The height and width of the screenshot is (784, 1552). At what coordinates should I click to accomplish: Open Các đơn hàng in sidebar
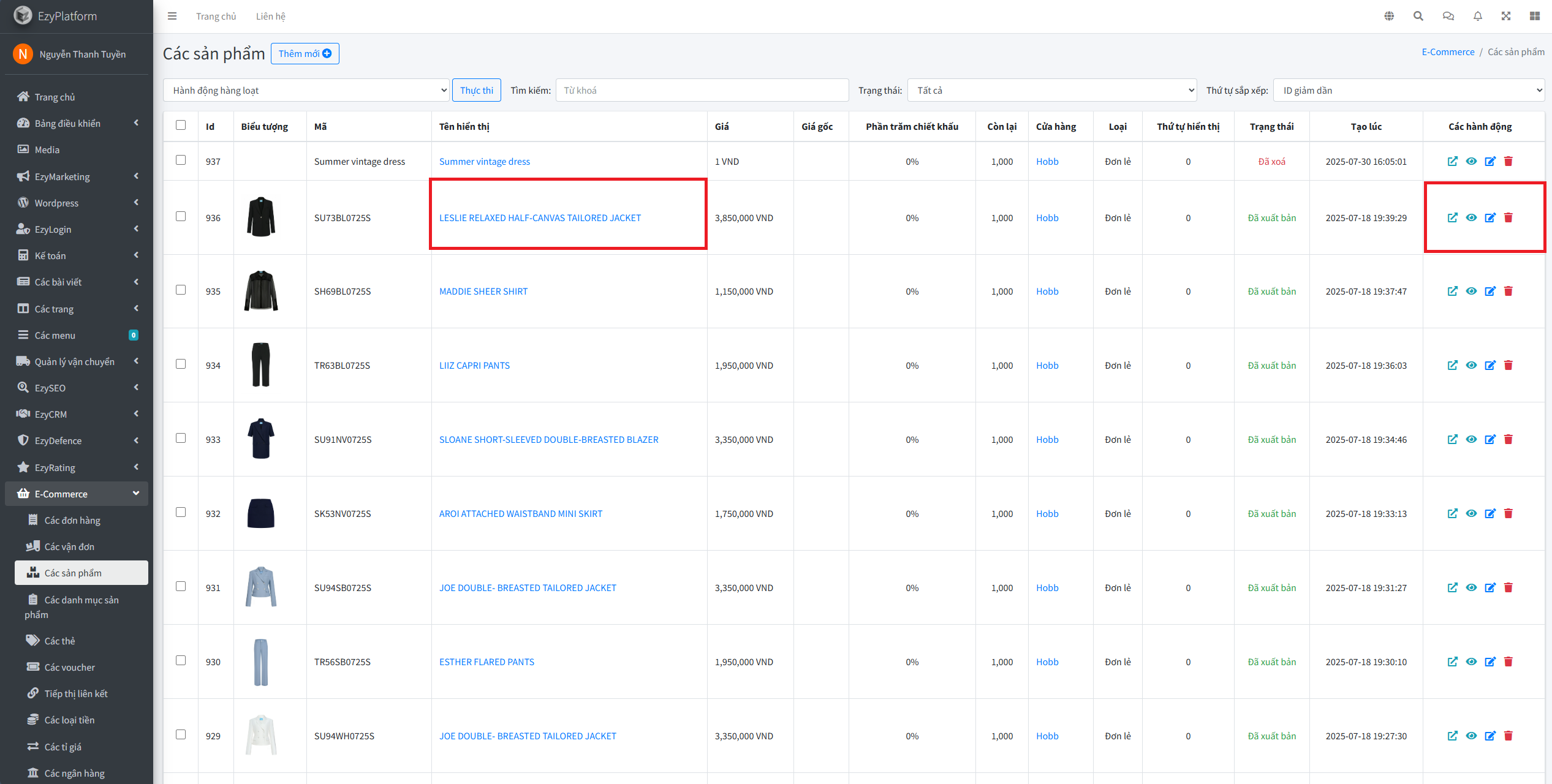click(x=72, y=521)
